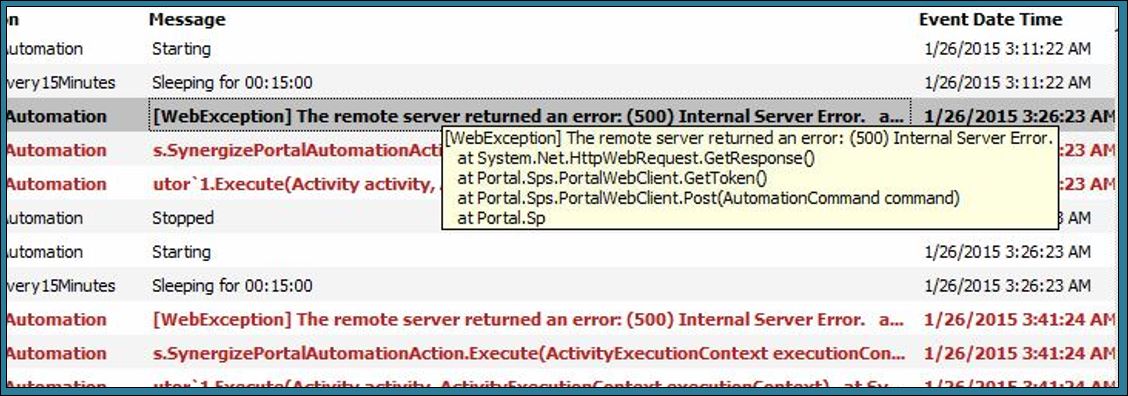Select the Starting row at 3:26:23 AM

point(561,252)
